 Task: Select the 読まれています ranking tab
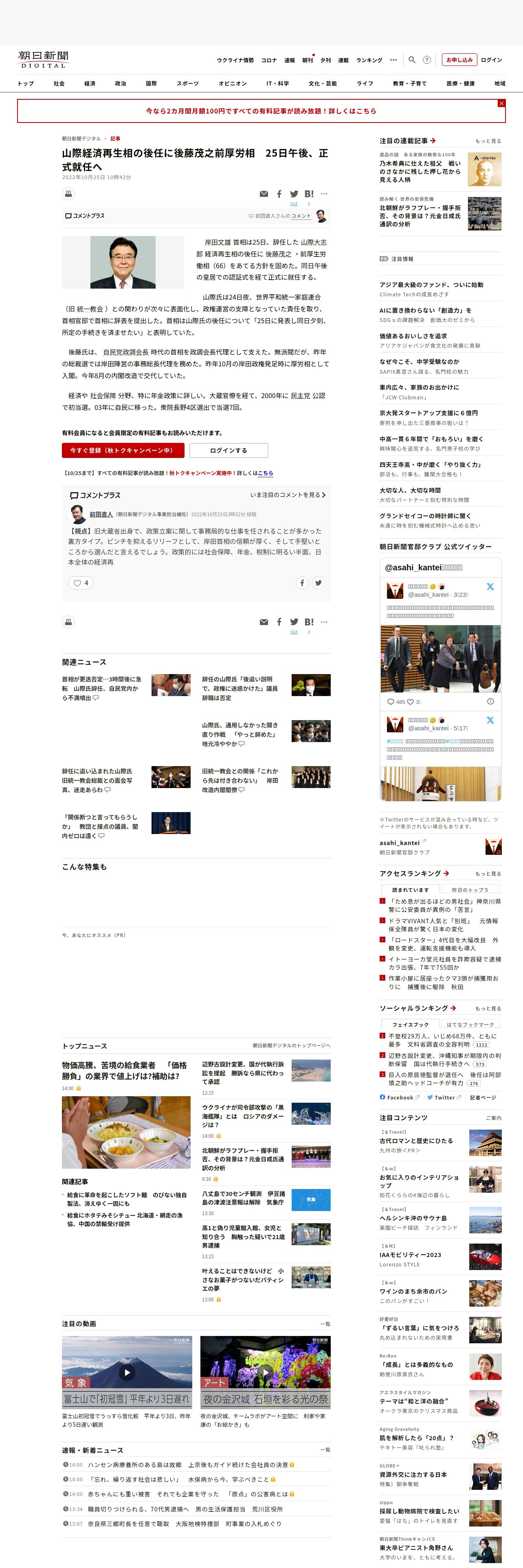pos(410,890)
